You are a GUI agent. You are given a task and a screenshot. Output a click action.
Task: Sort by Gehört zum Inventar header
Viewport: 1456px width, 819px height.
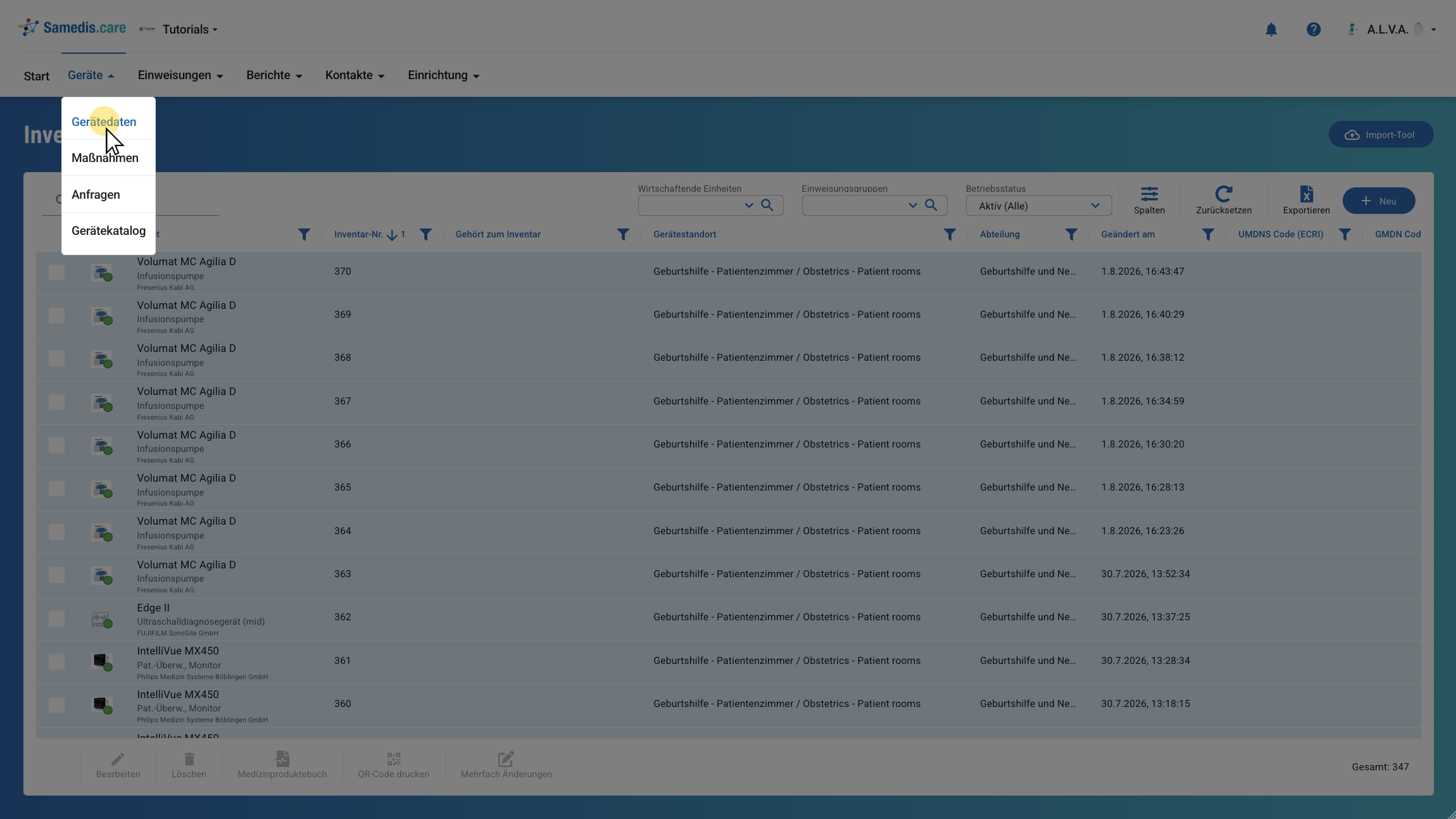498,234
